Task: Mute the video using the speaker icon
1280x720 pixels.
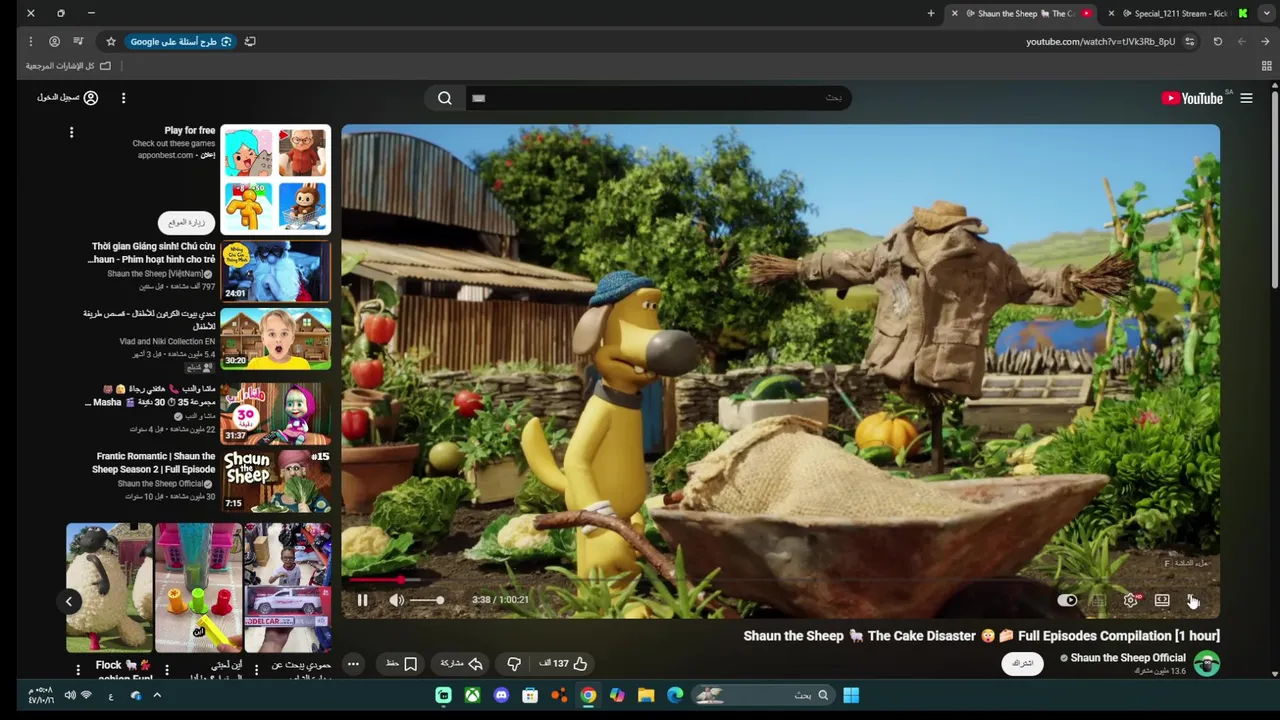Action: 397,600
